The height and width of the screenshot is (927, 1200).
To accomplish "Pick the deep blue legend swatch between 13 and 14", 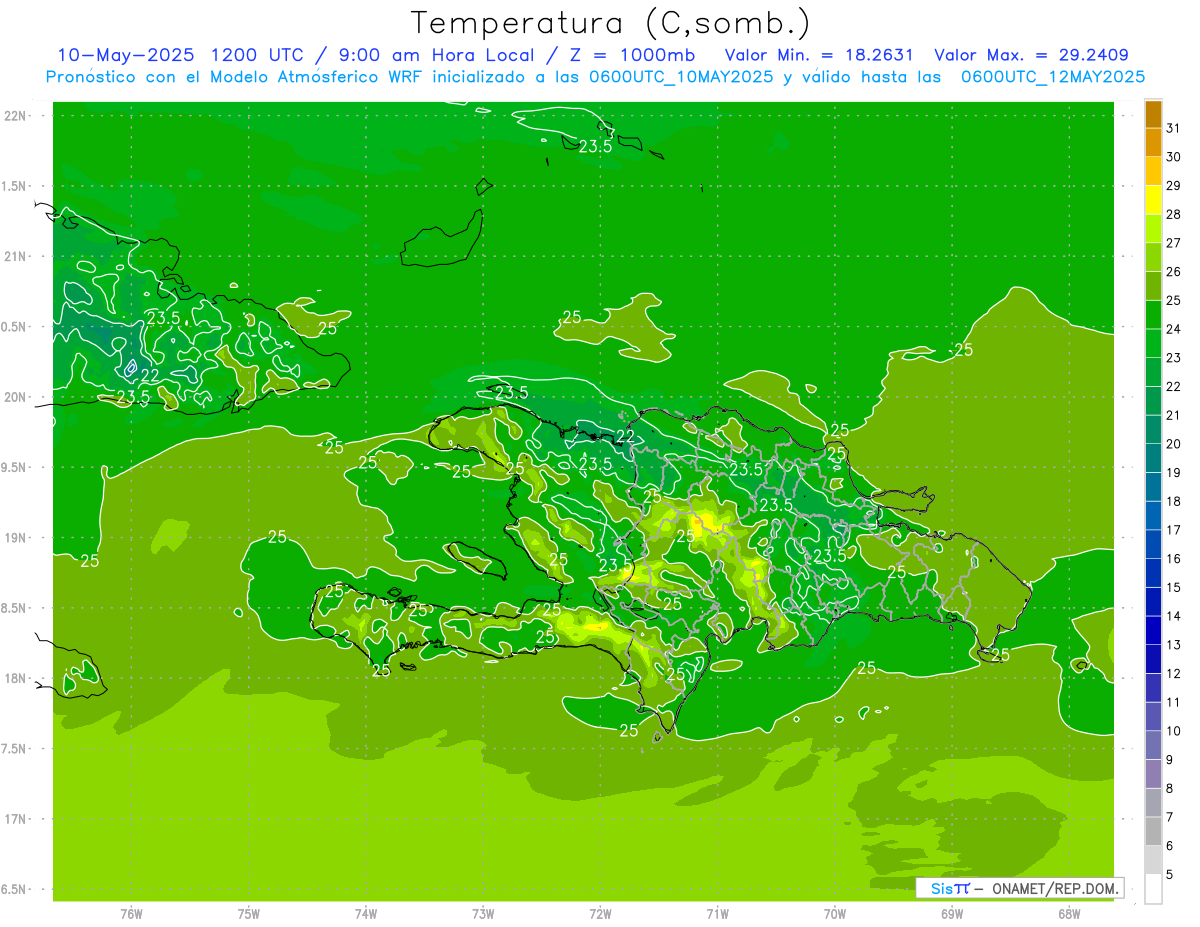I will (x=1153, y=630).
